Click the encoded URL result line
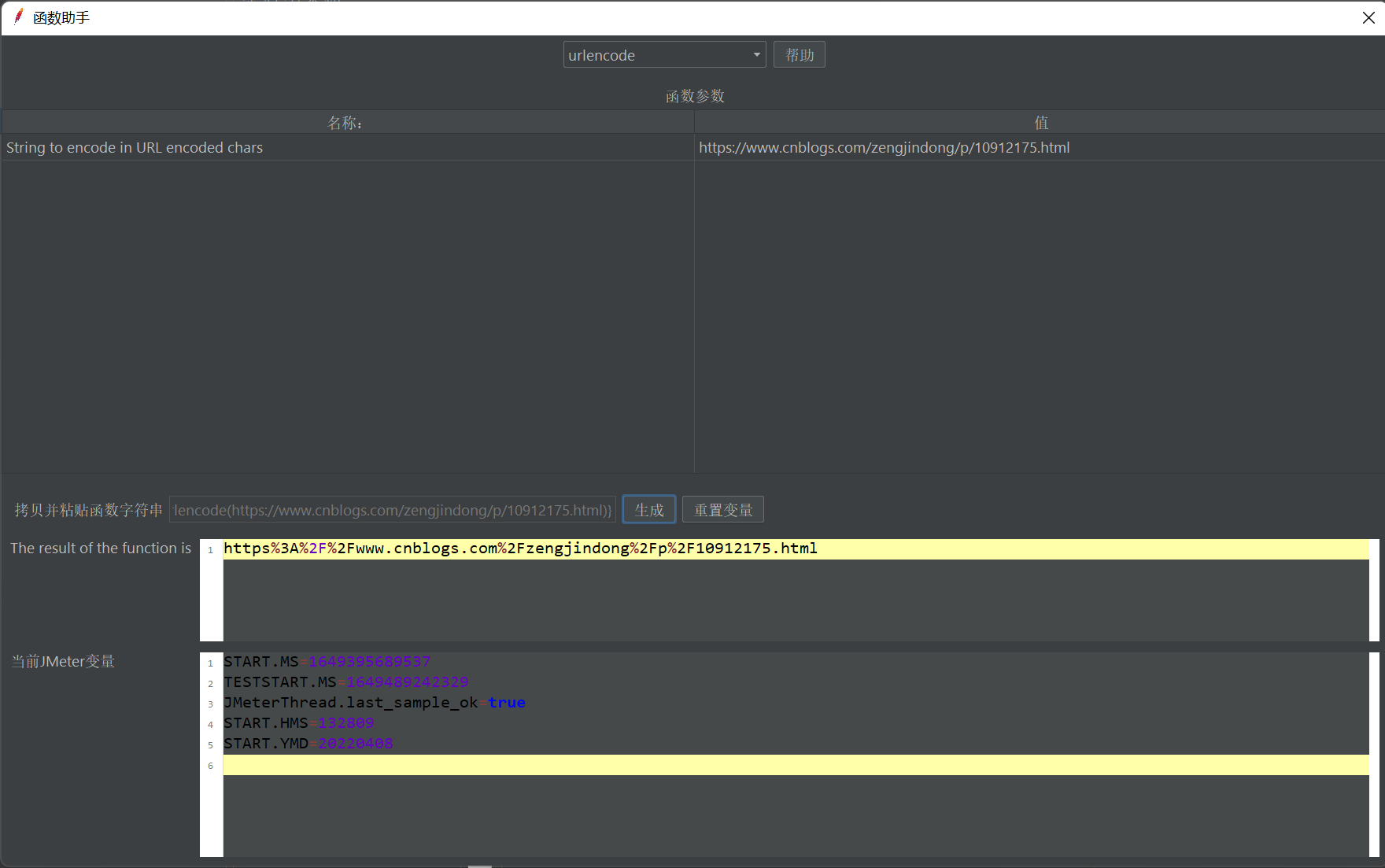 click(x=796, y=549)
